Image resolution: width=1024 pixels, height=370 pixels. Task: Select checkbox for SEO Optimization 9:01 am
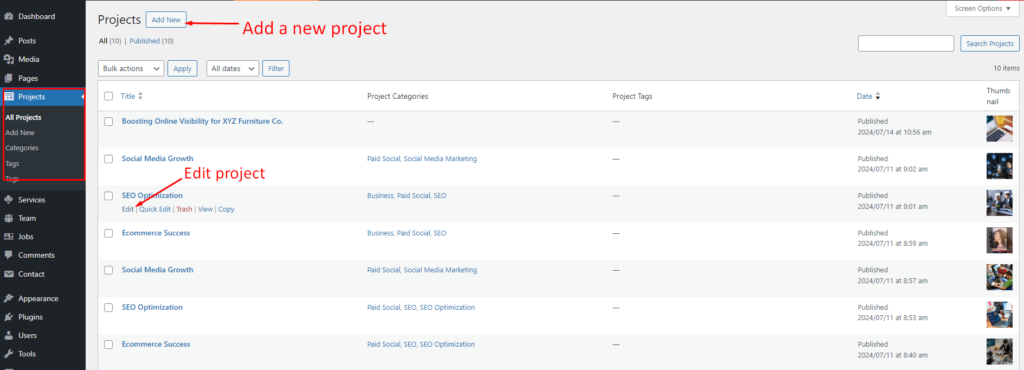(x=108, y=196)
